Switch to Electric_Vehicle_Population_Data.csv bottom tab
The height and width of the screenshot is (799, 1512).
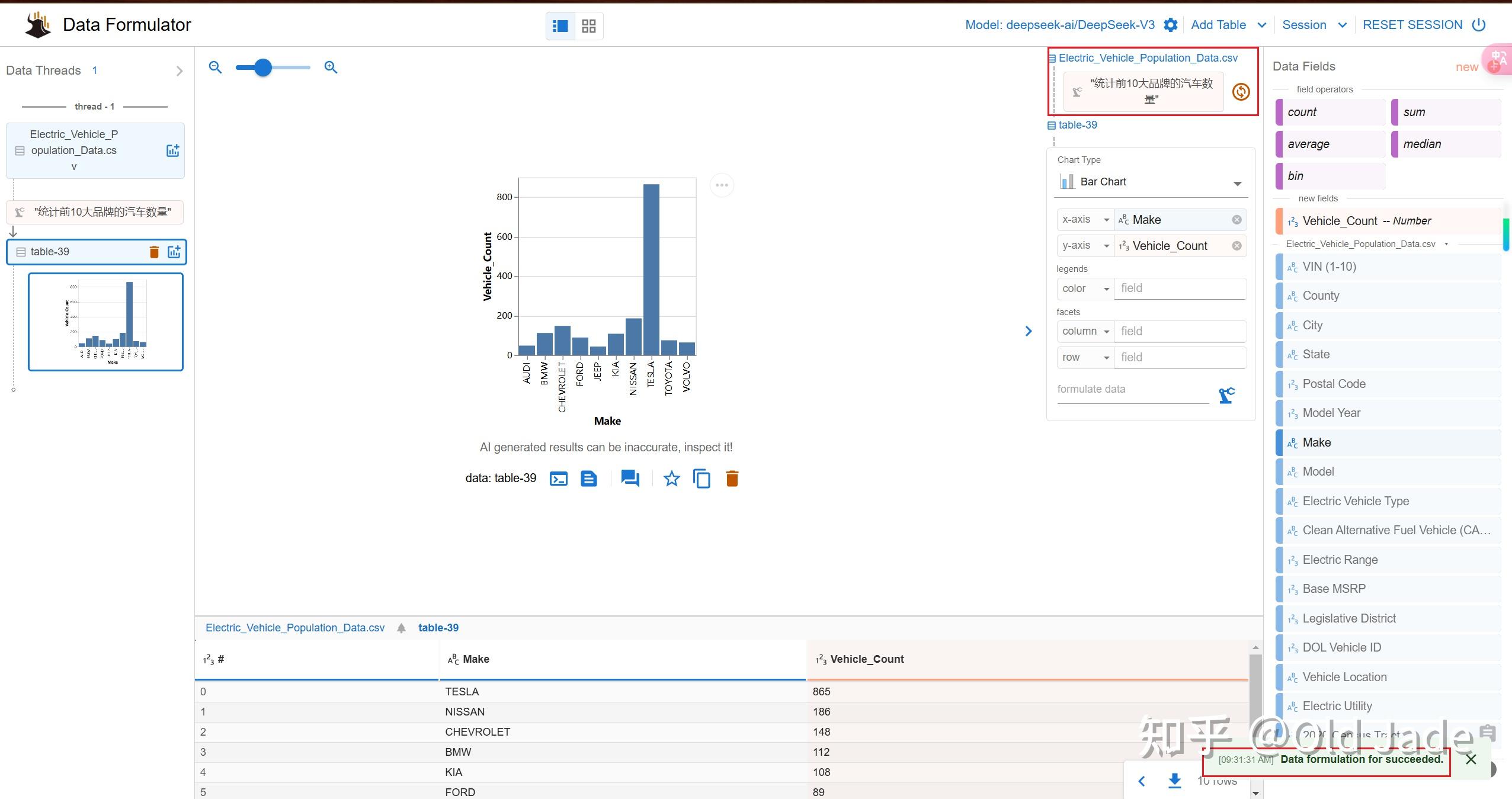click(x=294, y=628)
